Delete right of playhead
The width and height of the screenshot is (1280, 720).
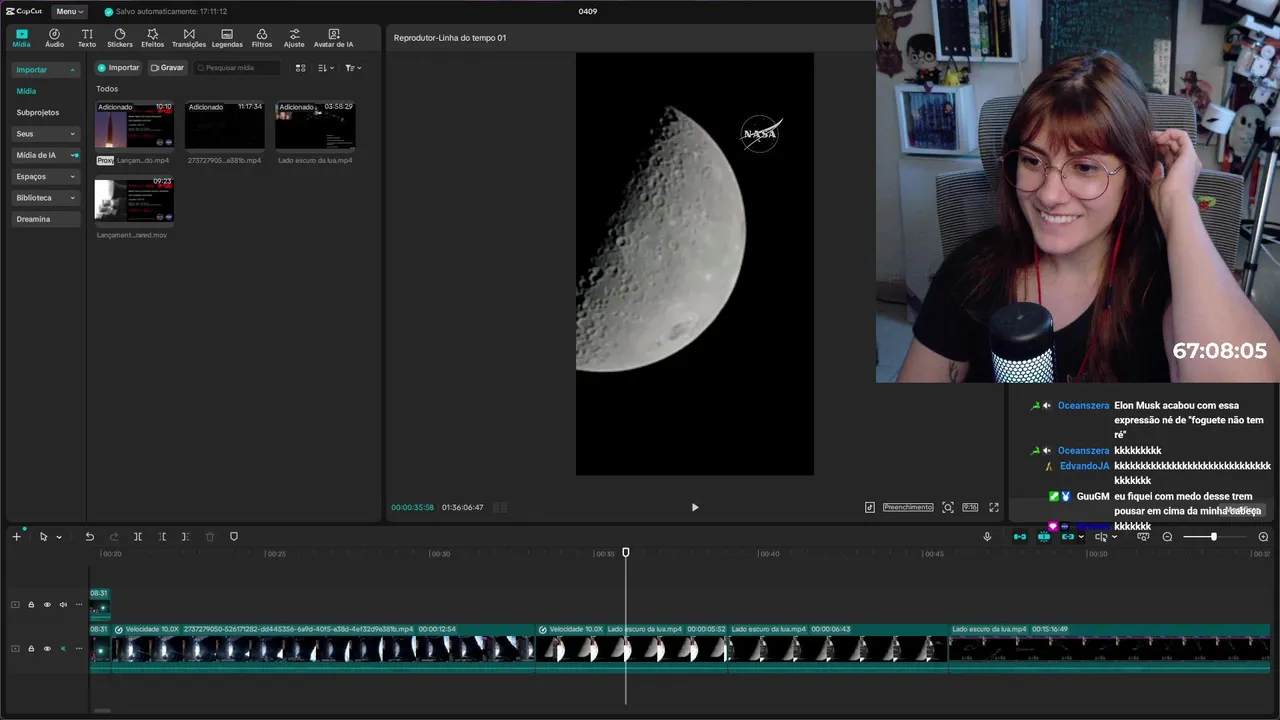pos(186,537)
